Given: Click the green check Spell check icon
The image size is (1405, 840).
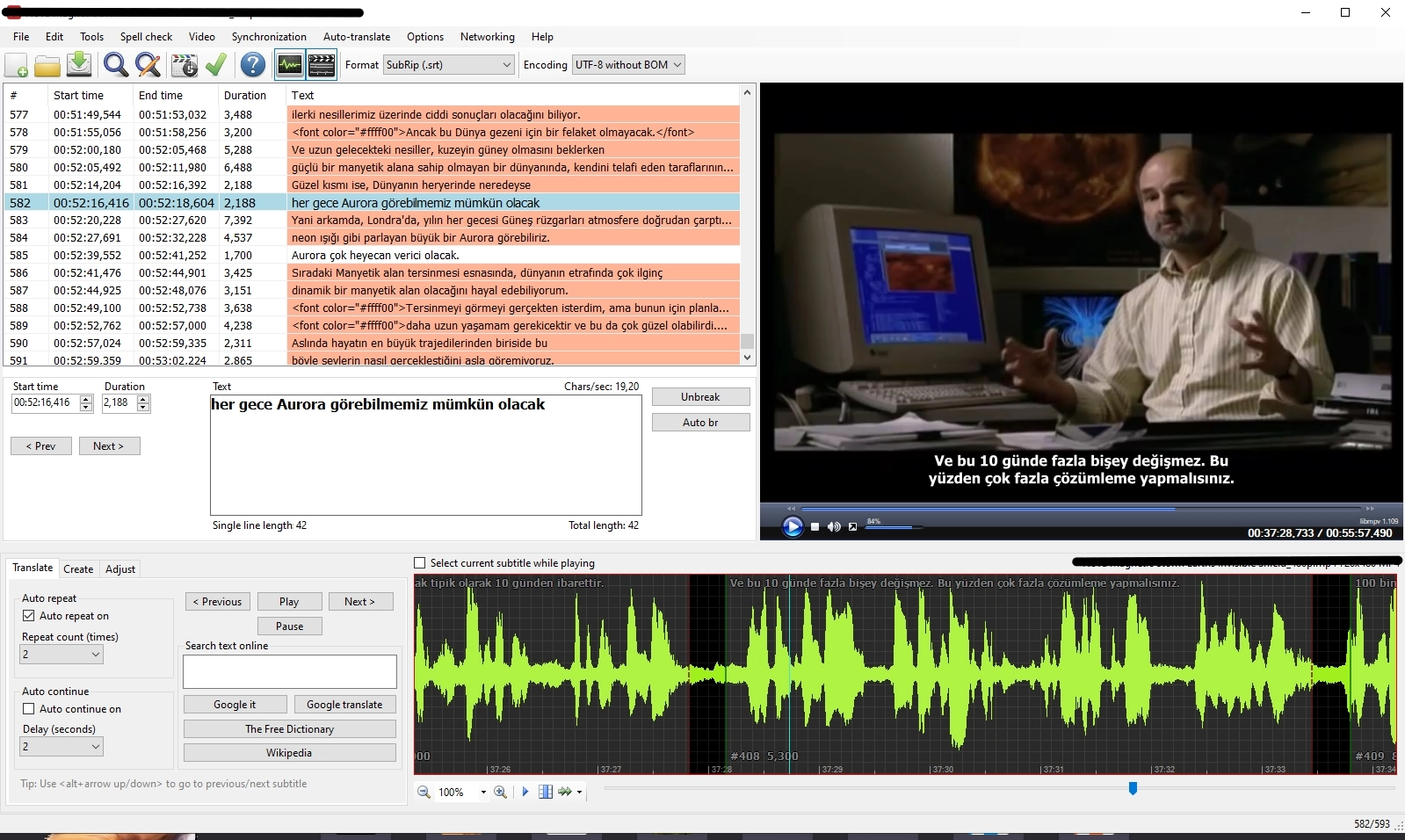Looking at the screenshot, I should tap(216, 65).
